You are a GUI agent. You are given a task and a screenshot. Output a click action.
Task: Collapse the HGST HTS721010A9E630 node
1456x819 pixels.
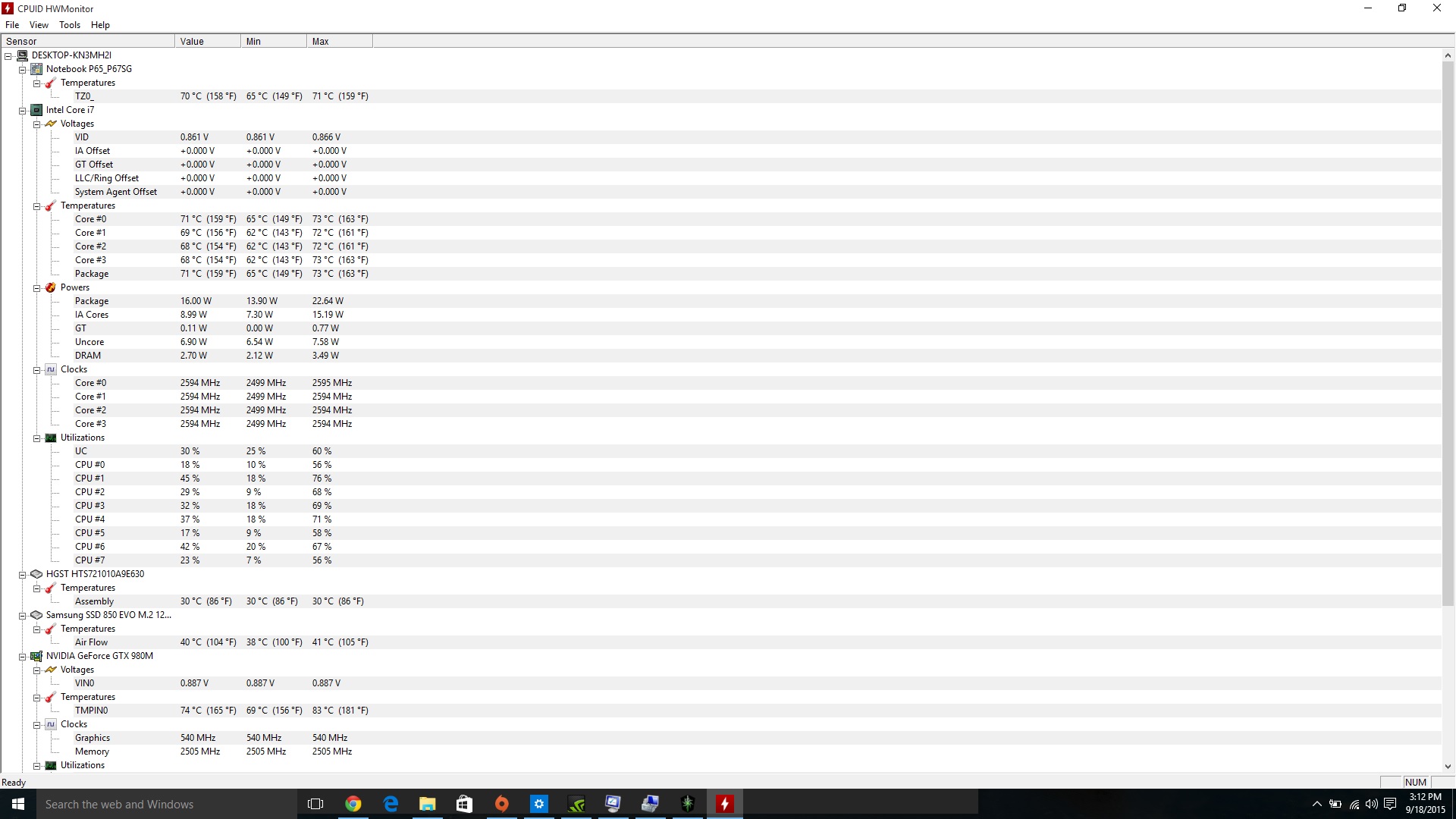(23, 575)
